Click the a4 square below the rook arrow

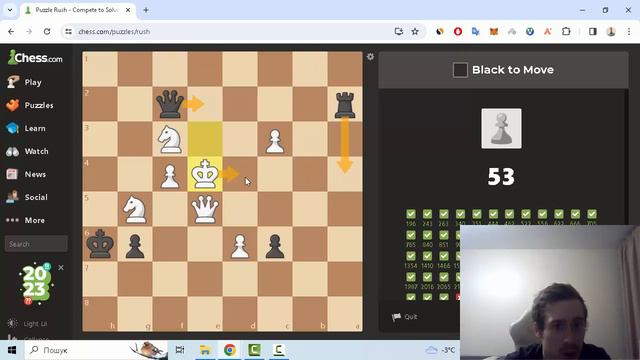[x=345, y=174]
